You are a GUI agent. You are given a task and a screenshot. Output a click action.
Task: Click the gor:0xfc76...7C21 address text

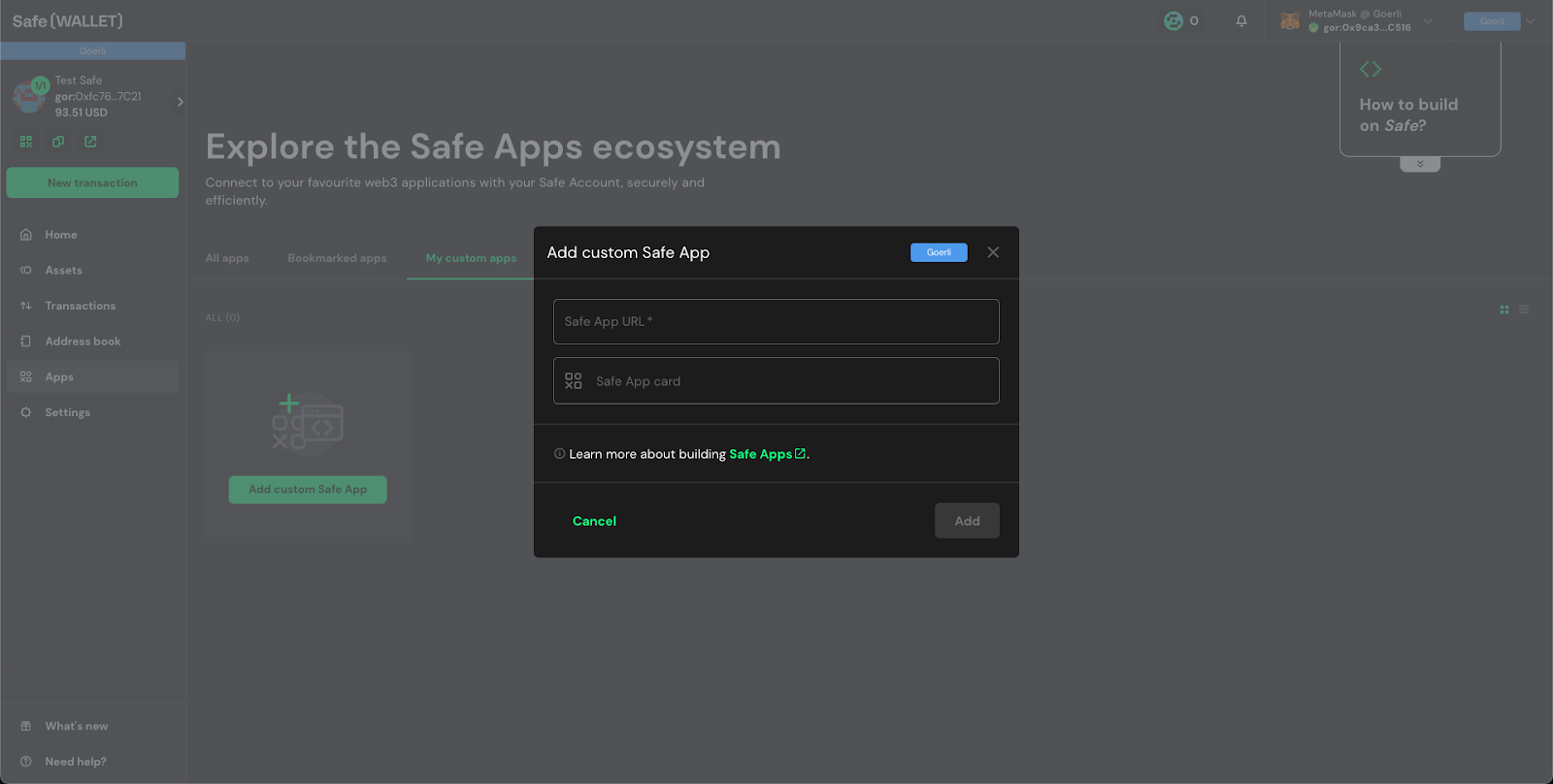click(98, 96)
